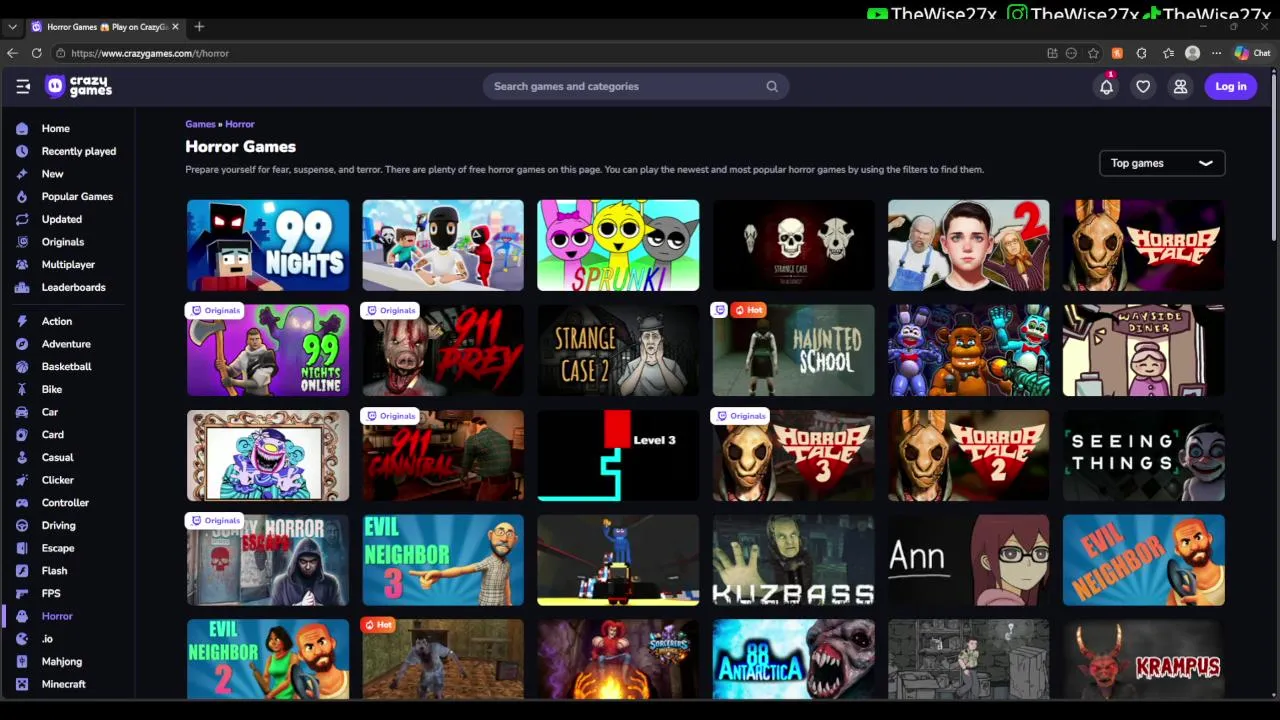Focus the Search games and categories field
Screen dimensions: 1280x720
pos(636,86)
